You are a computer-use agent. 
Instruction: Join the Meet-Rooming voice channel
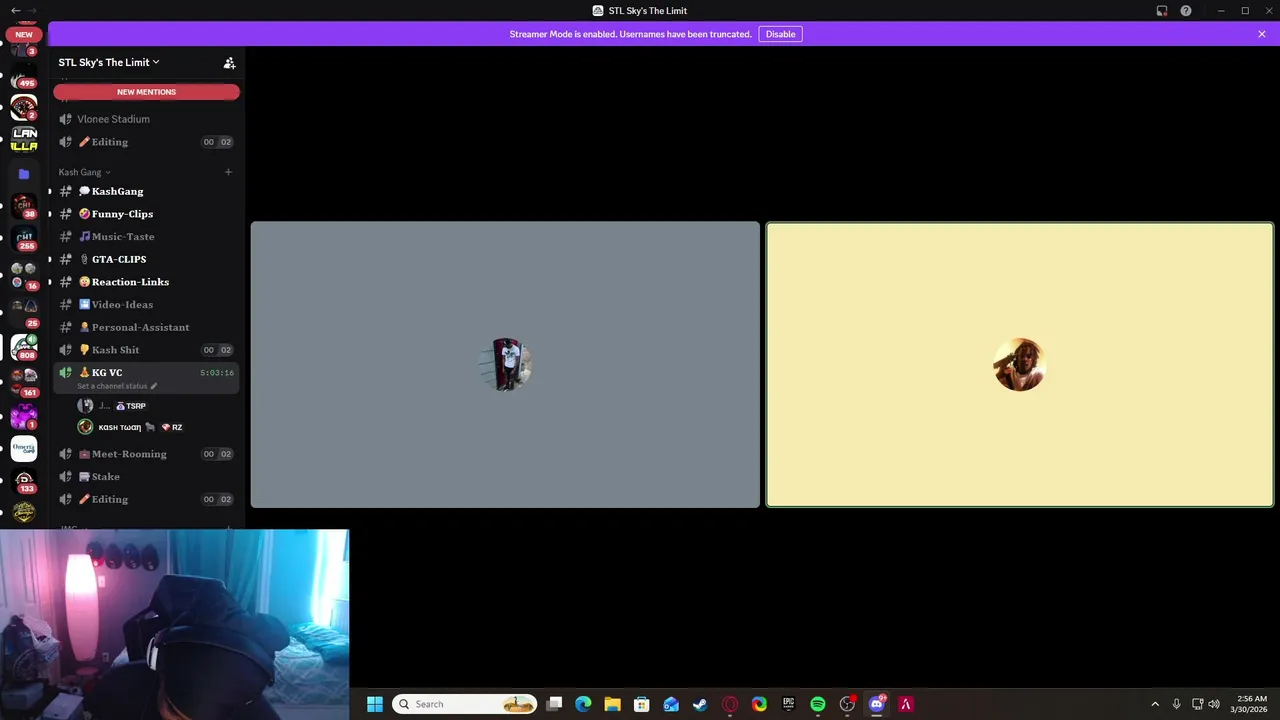(x=146, y=454)
